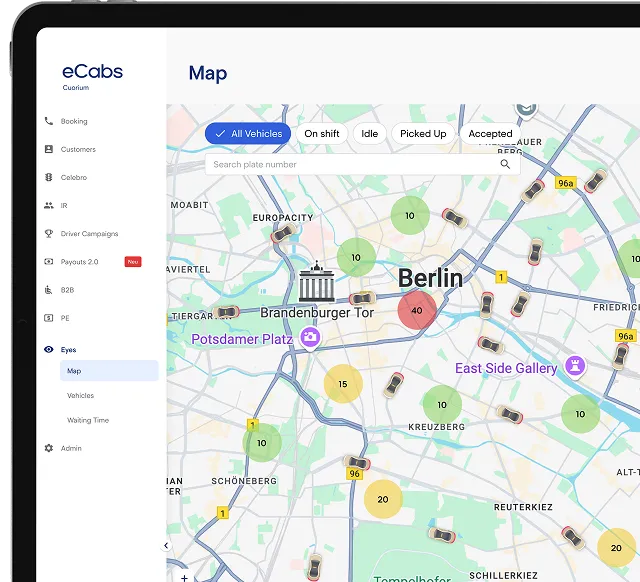Click the yellow cluster 20 below route 96
This screenshot has height=582, width=640.
pos(383,499)
